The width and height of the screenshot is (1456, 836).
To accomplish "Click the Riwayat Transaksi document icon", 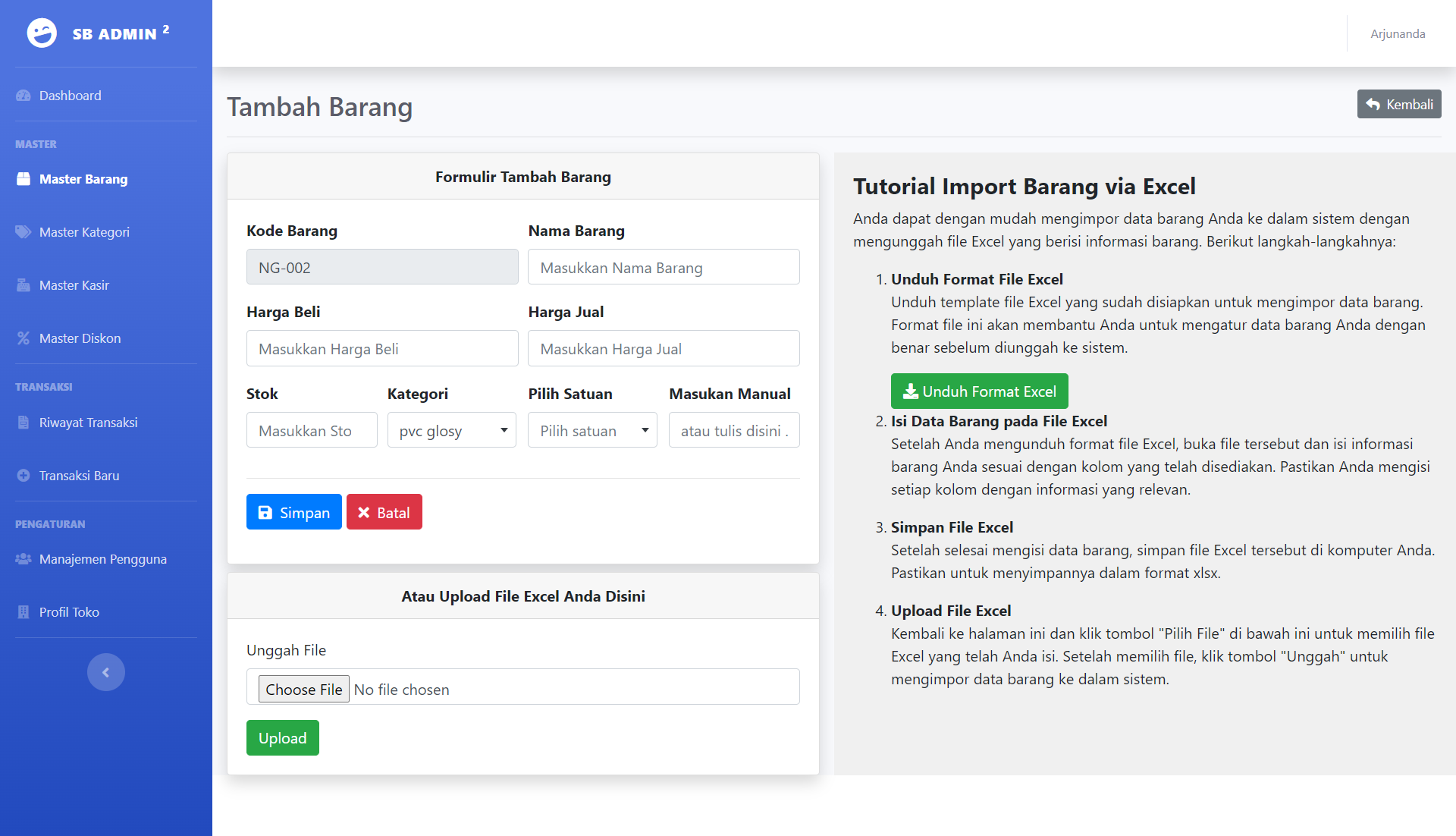I will click(x=24, y=423).
